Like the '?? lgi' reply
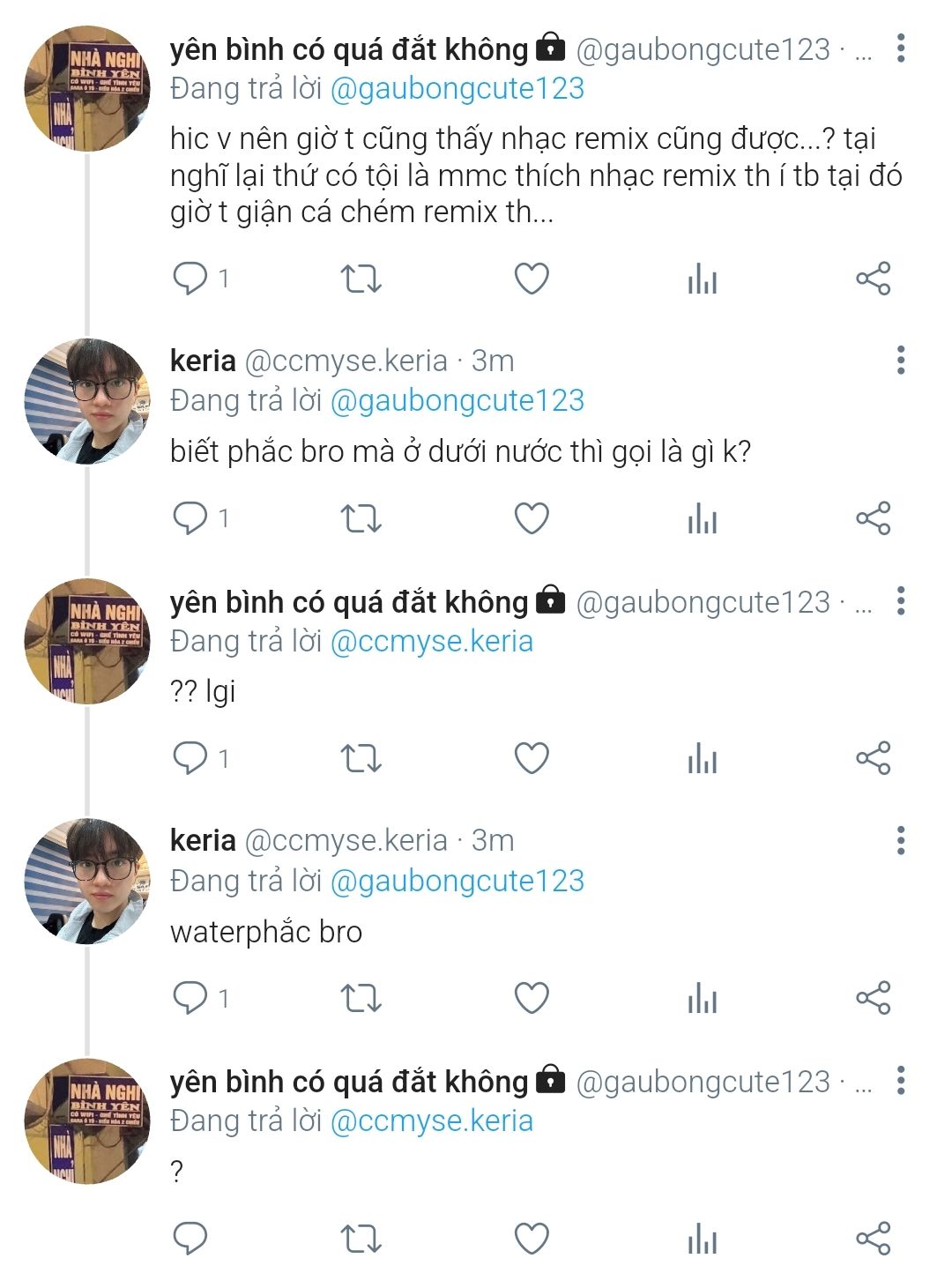 532,758
